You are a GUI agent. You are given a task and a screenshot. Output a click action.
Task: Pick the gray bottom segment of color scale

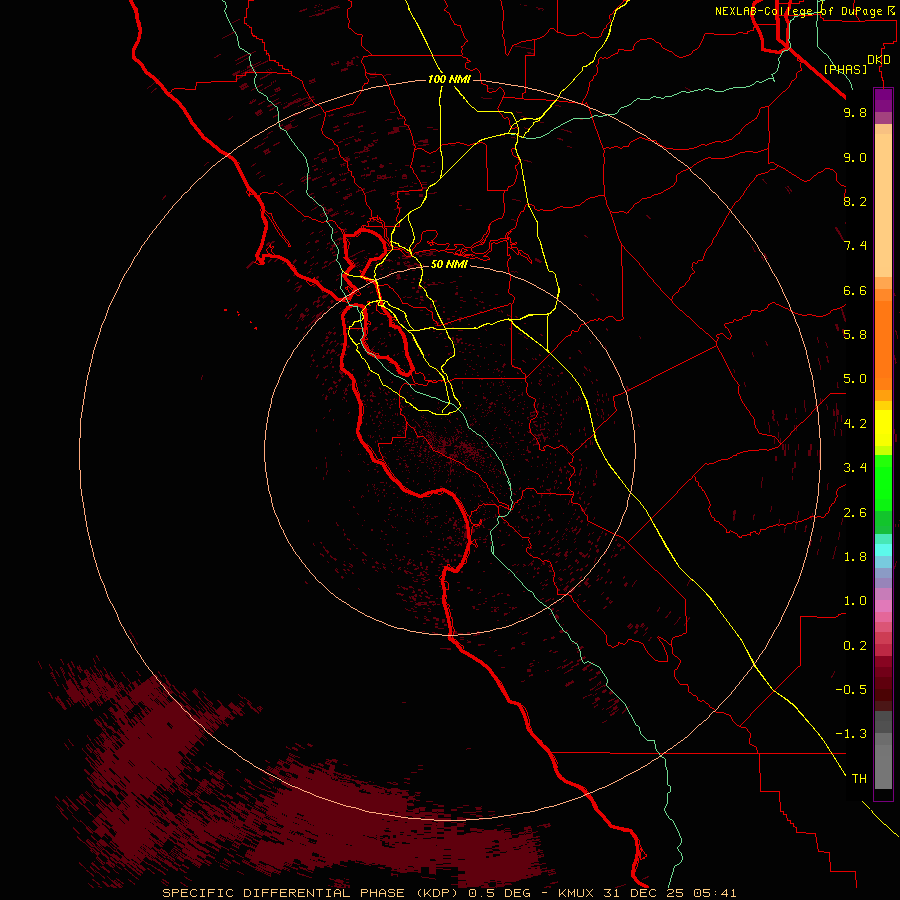coord(883,767)
